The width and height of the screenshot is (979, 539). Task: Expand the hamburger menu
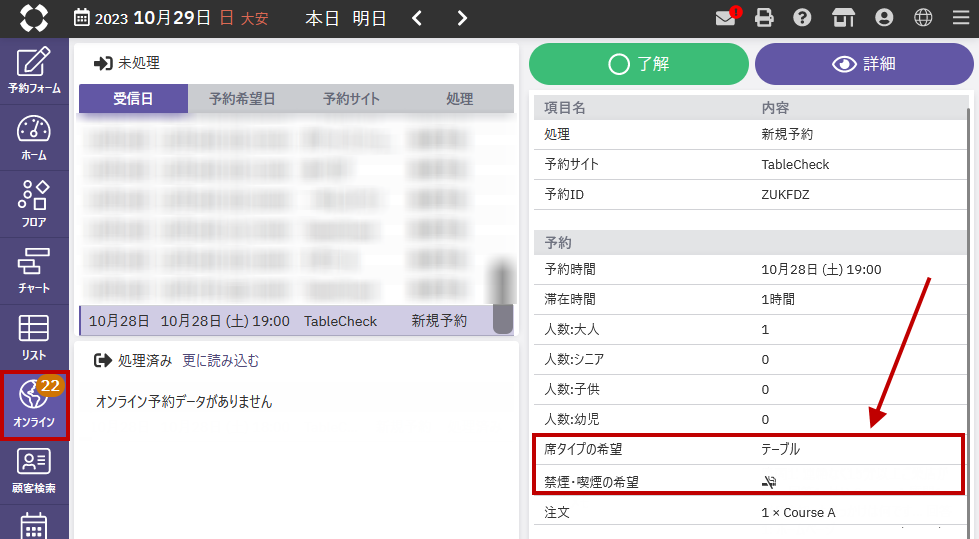960,18
